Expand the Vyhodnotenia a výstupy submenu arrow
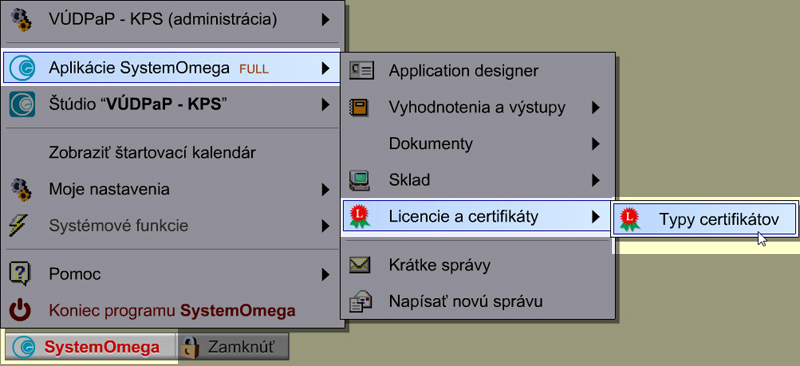Viewport: 800px width, 366px height. click(x=595, y=108)
